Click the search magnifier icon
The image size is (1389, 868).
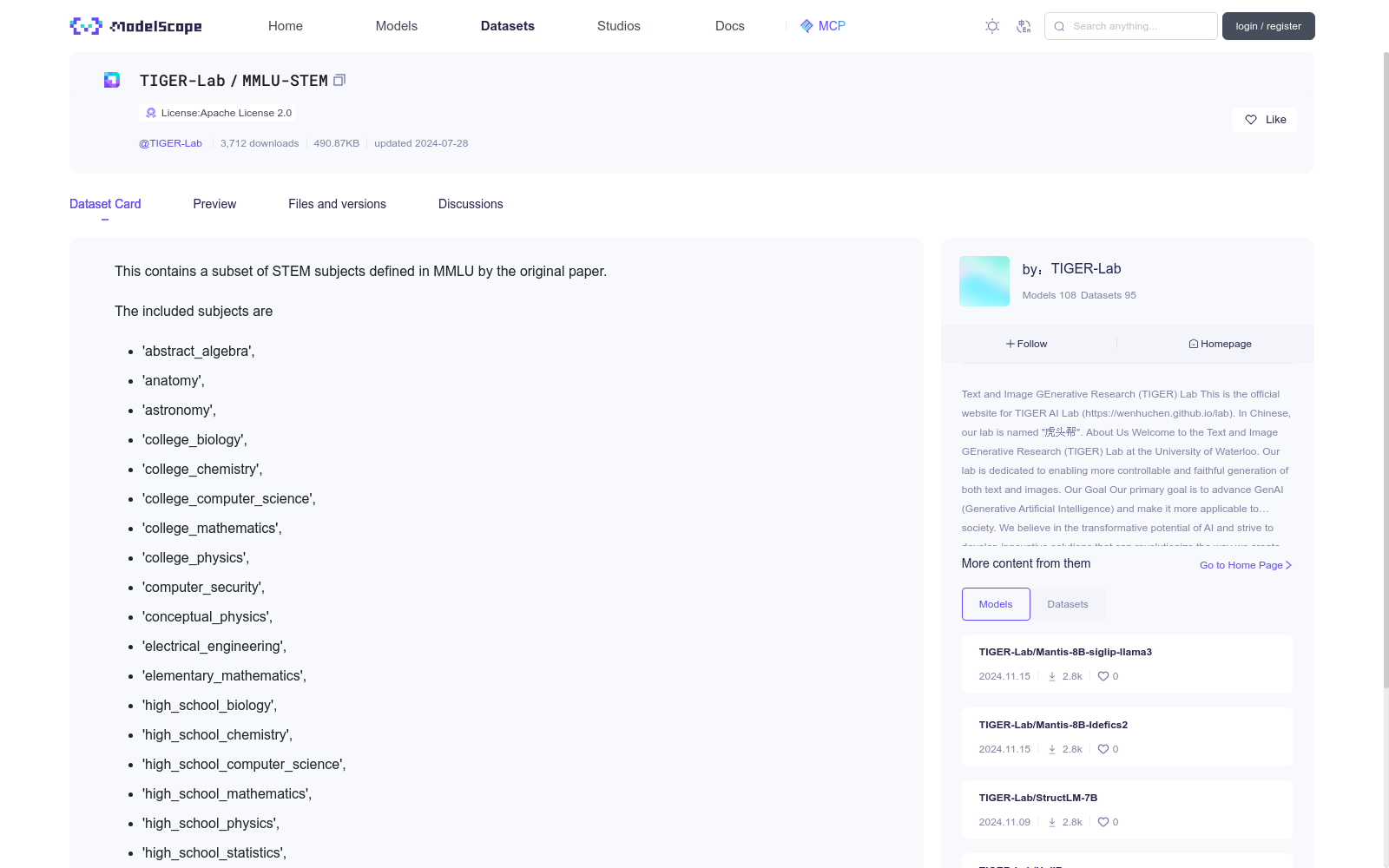1059,26
